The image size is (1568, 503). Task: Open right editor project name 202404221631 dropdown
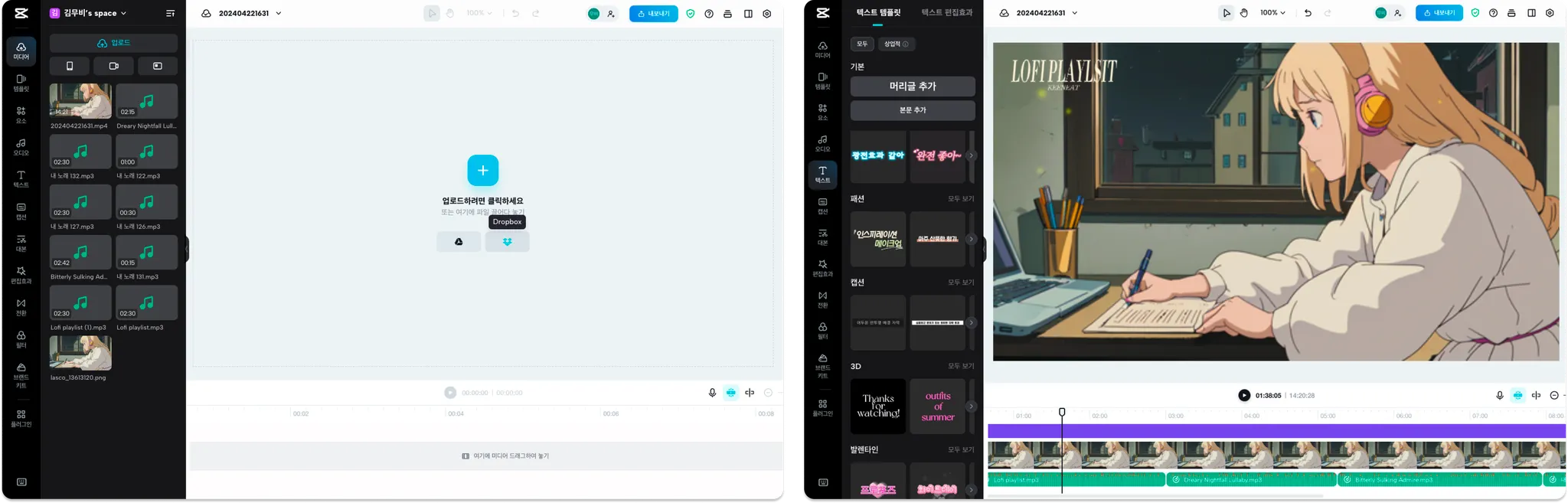point(1047,13)
